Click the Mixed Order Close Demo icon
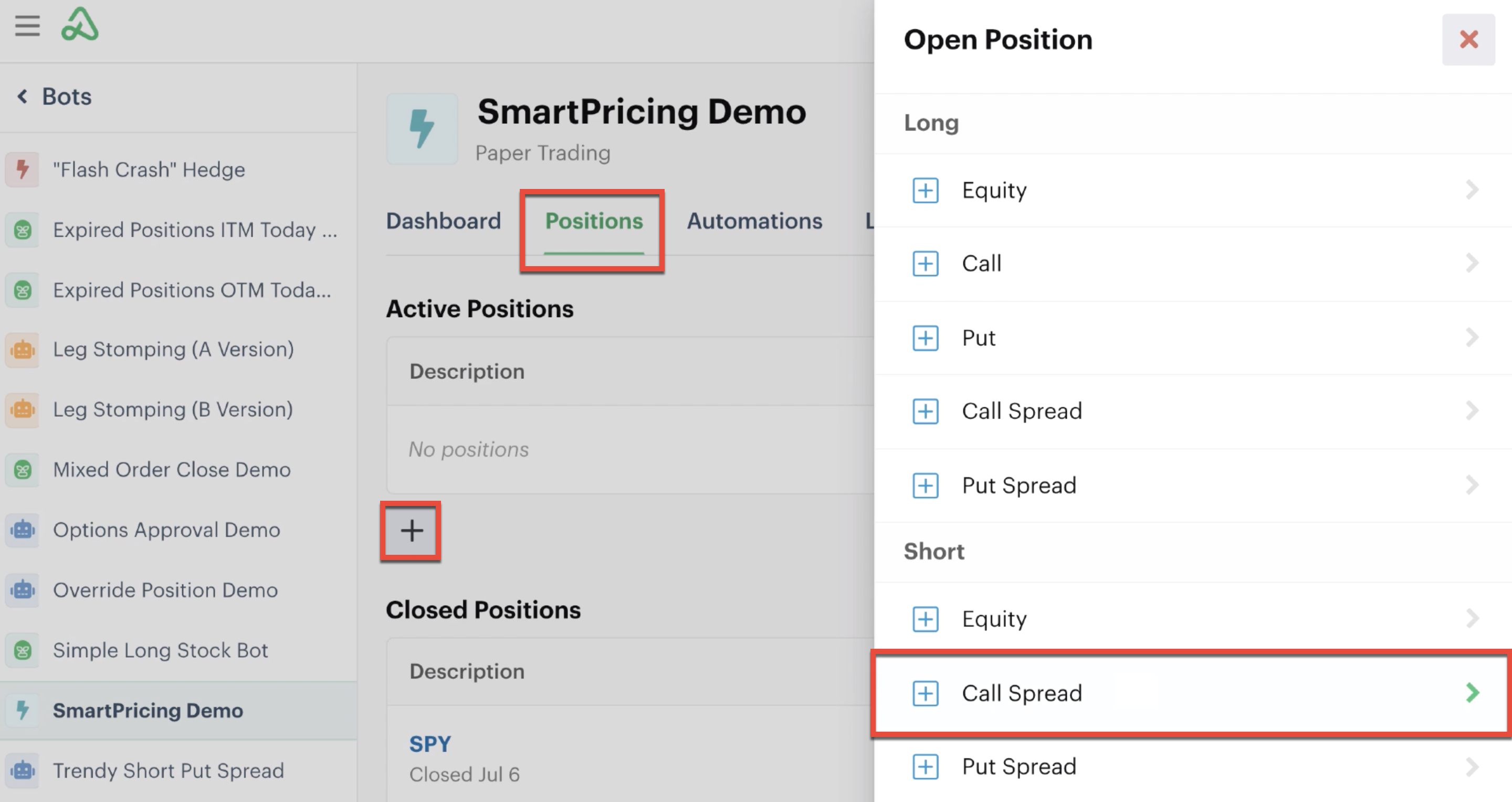Image resolution: width=1512 pixels, height=802 pixels. 22,470
